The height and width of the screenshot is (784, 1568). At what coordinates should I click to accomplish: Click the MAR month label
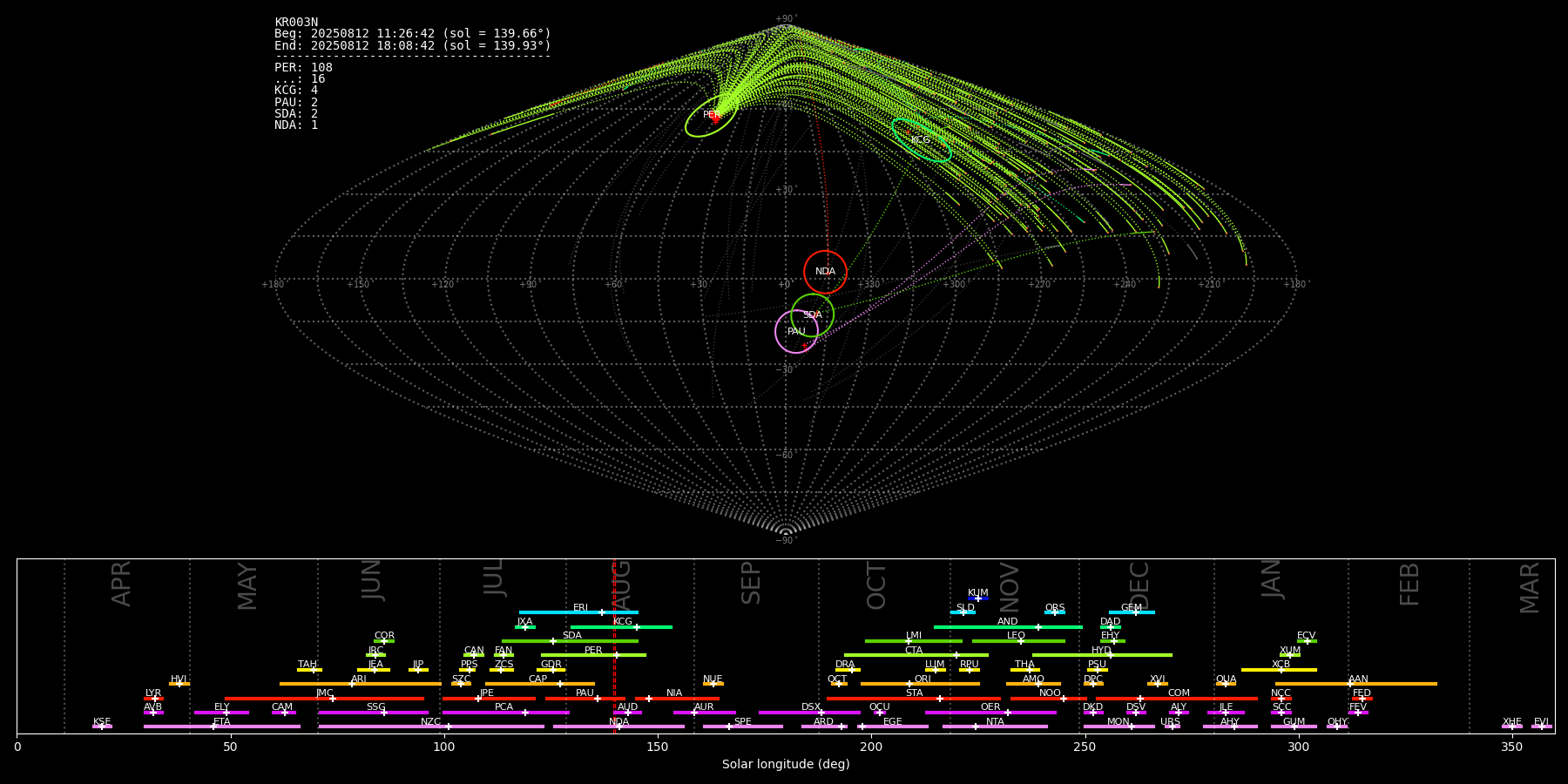pos(1530,588)
